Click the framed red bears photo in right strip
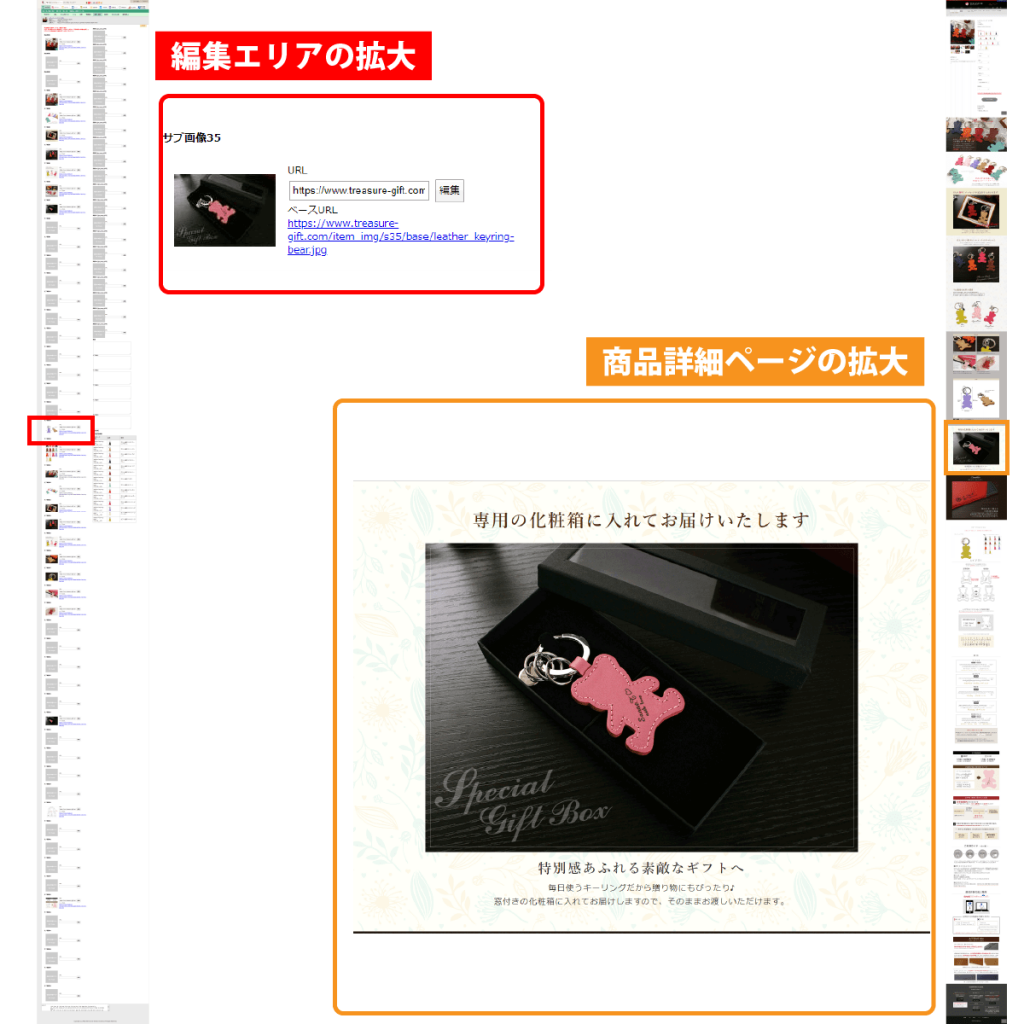The image size is (1024, 1024). tap(976, 213)
